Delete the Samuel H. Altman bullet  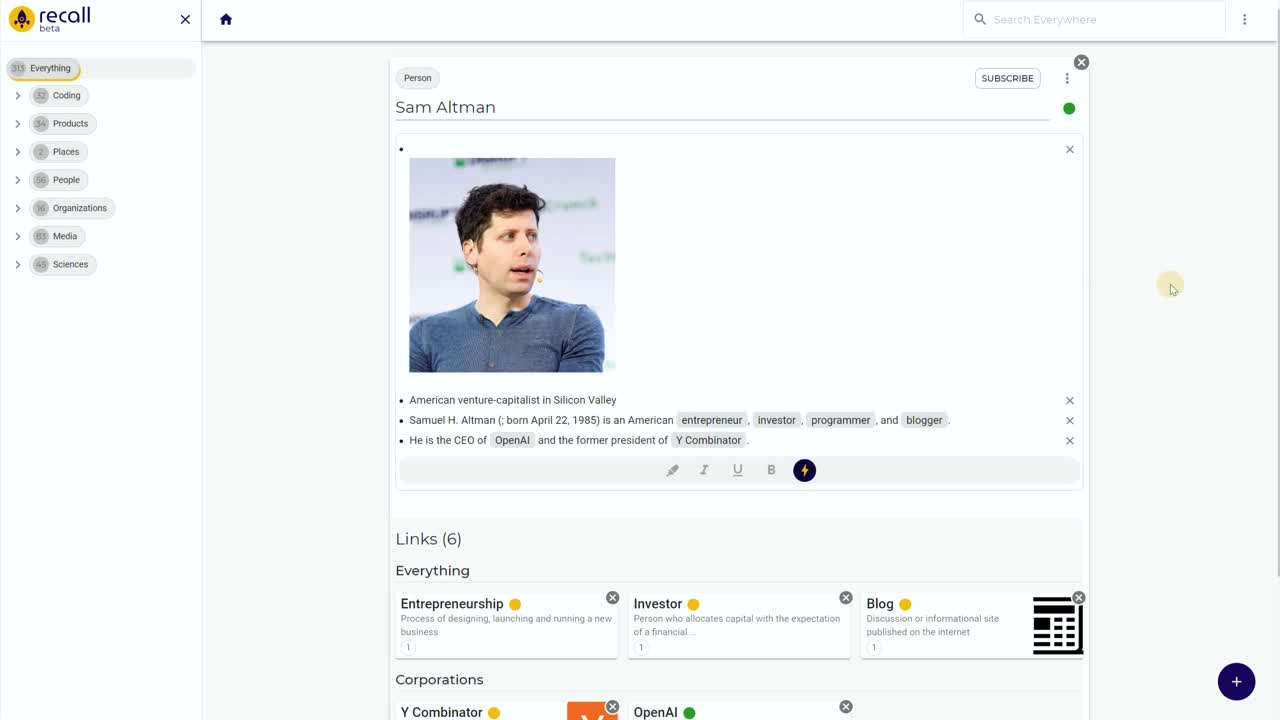click(1070, 420)
